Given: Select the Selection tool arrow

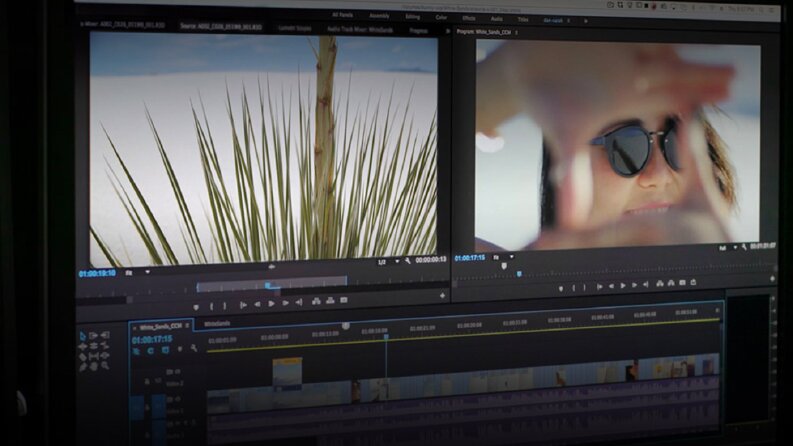Looking at the screenshot, I should click(83, 336).
